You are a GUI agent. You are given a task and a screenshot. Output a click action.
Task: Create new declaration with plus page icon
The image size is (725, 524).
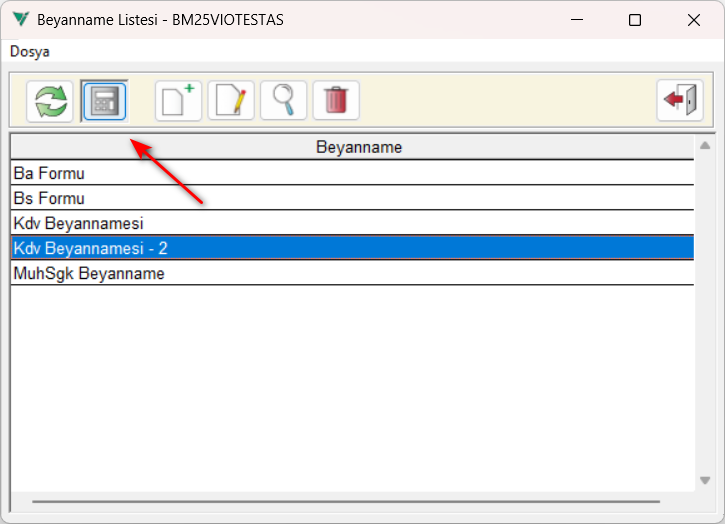tap(178, 100)
